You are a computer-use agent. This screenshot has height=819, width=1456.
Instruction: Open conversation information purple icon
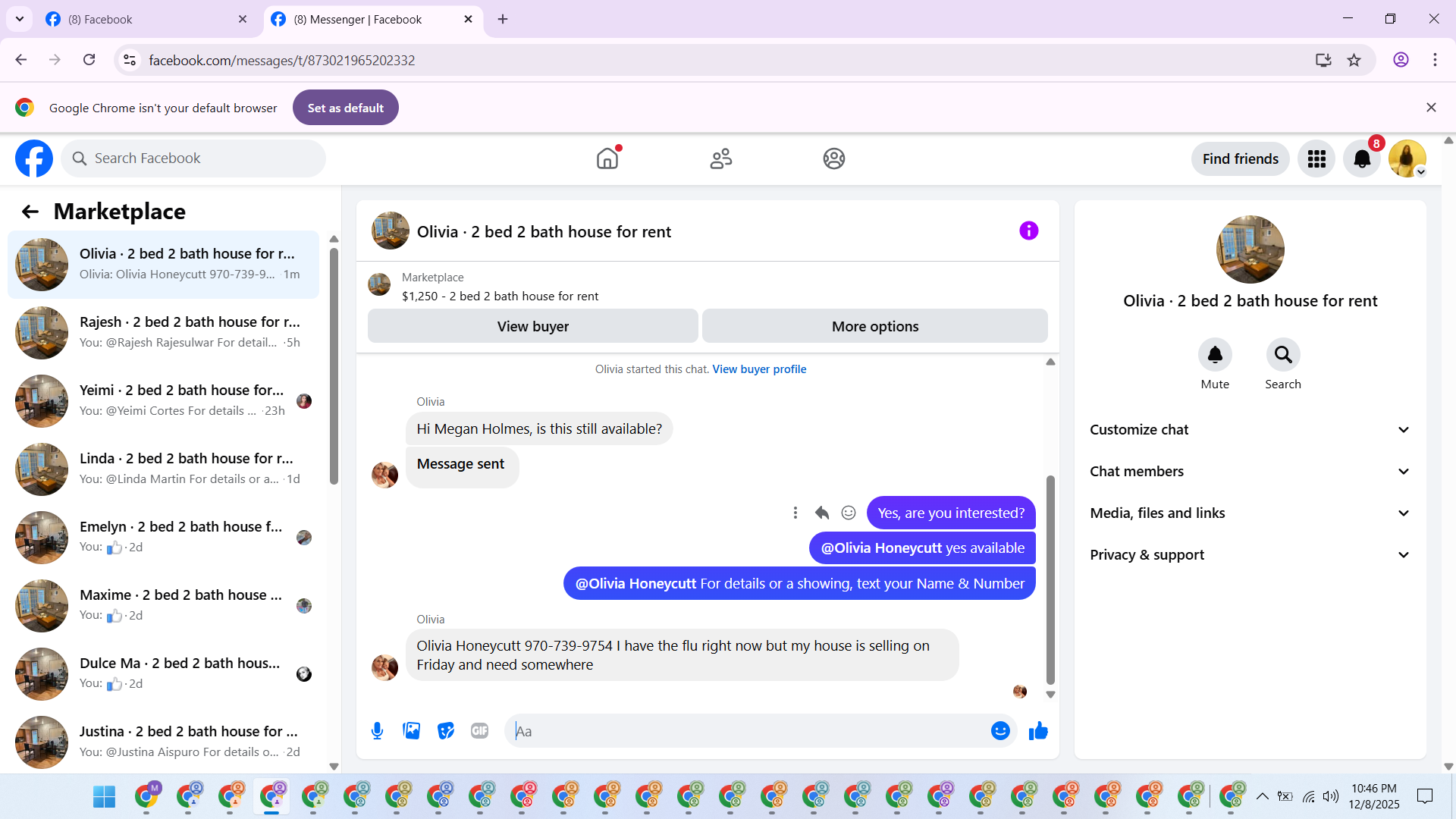click(x=1029, y=231)
